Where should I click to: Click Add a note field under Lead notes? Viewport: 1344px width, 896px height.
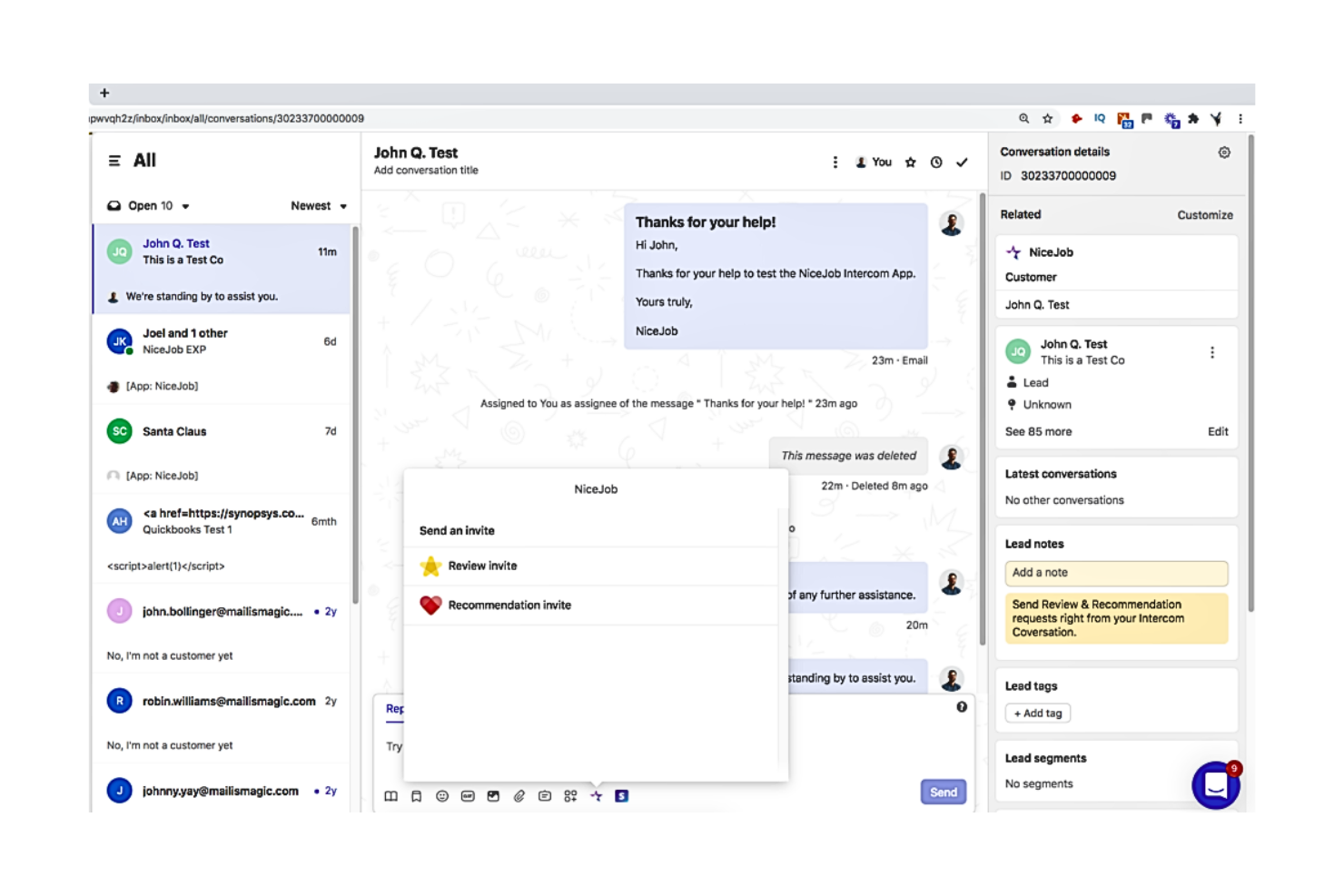[1115, 573]
